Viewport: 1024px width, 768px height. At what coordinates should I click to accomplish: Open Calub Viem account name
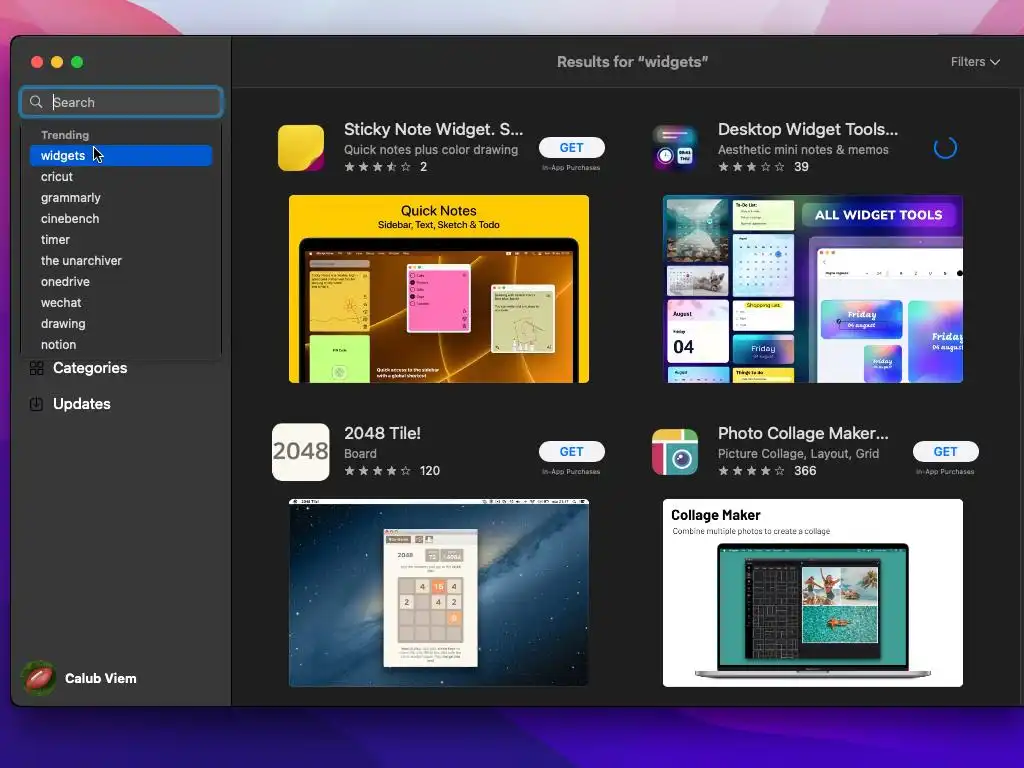click(101, 679)
